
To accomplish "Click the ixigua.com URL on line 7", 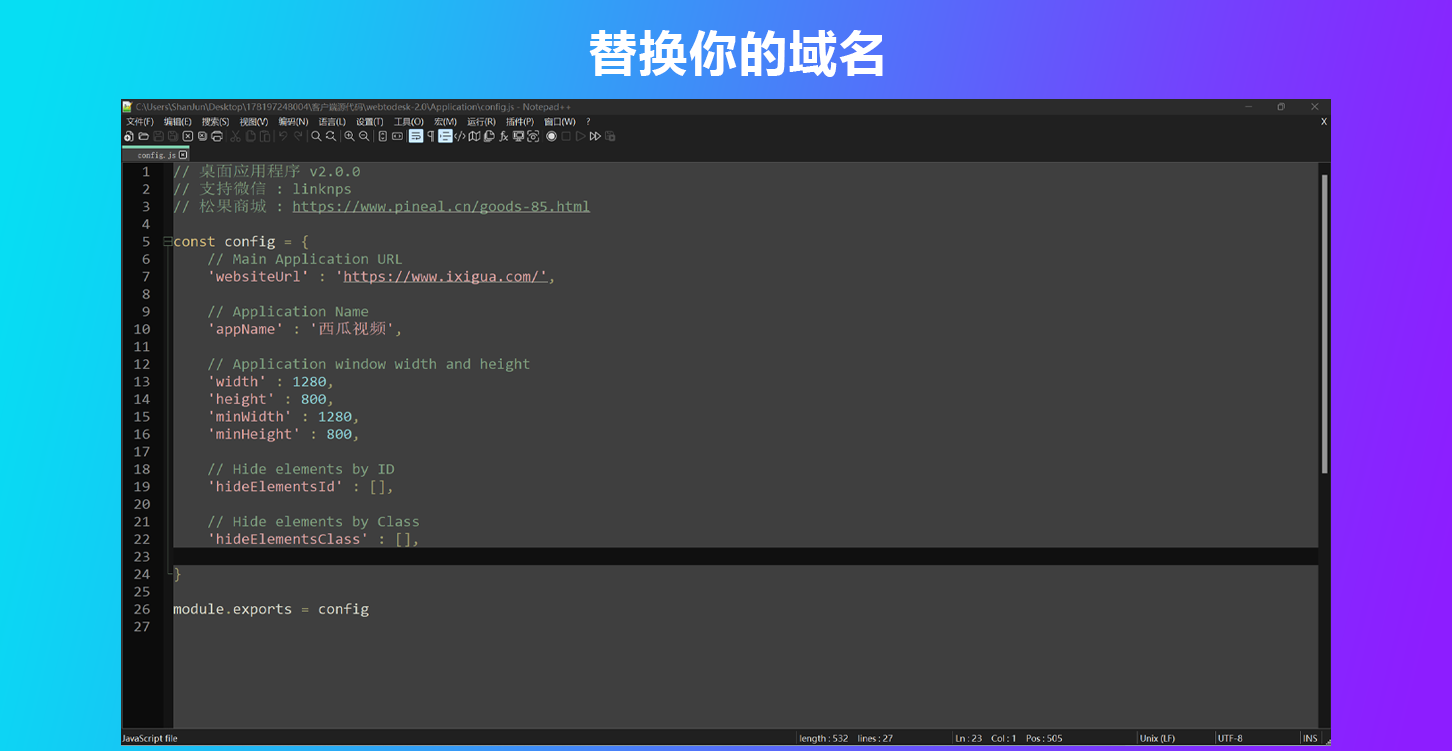I will (x=444, y=277).
